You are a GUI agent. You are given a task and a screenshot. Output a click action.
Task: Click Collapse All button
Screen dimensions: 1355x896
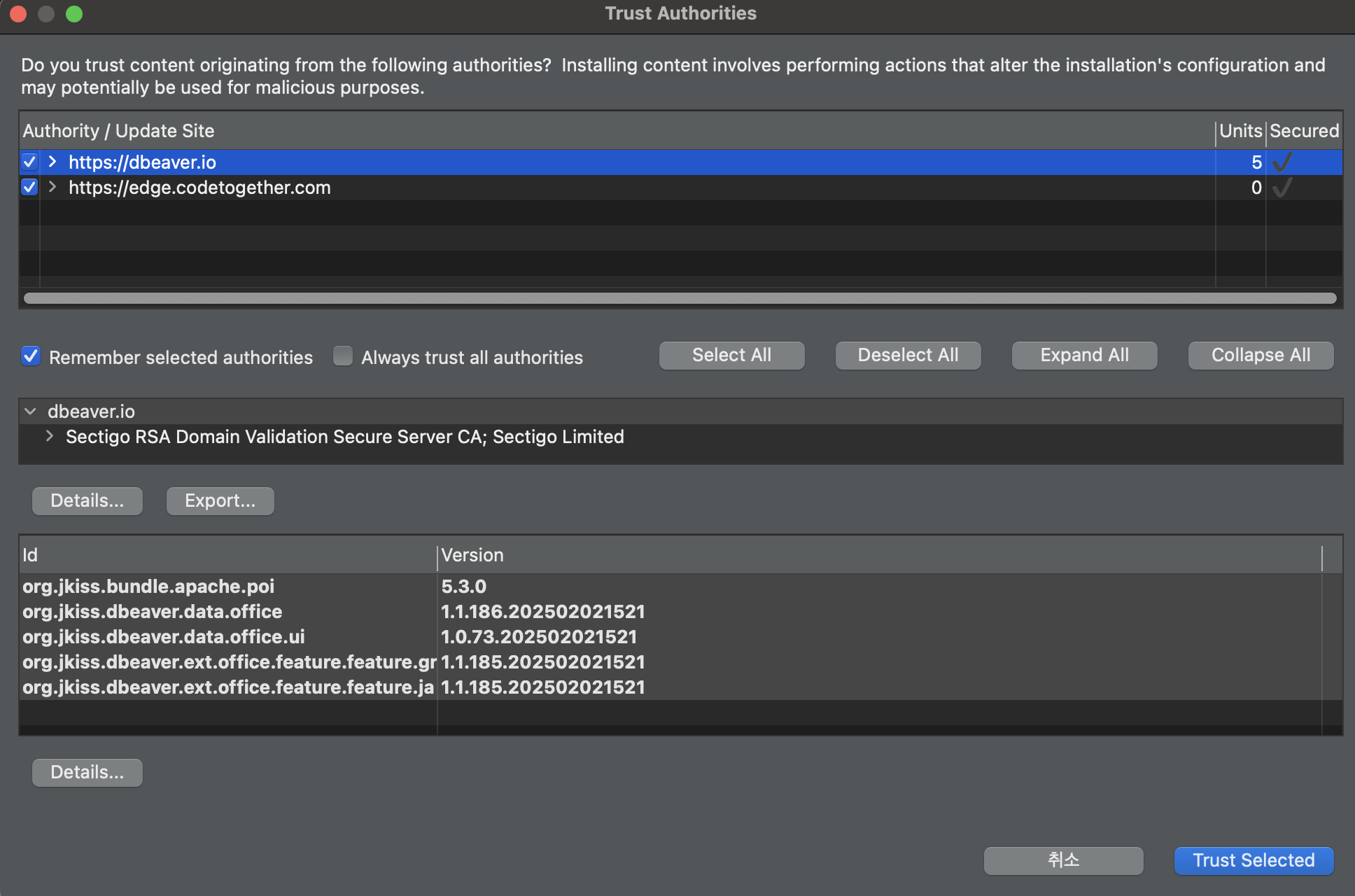coord(1261,356)
